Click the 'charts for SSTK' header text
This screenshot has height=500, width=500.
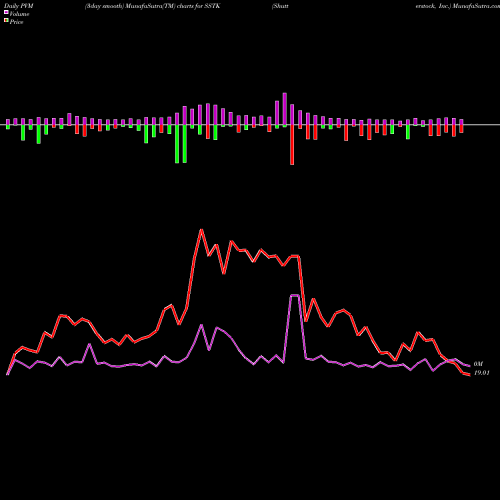point(199,6)
